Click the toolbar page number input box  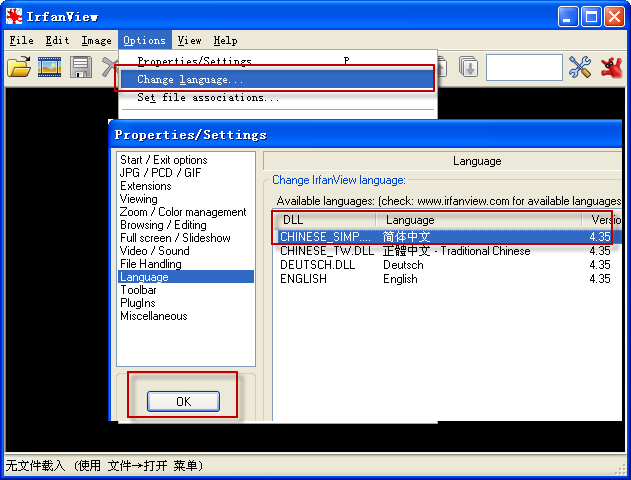pyautogui.click(x=524, y=67)
